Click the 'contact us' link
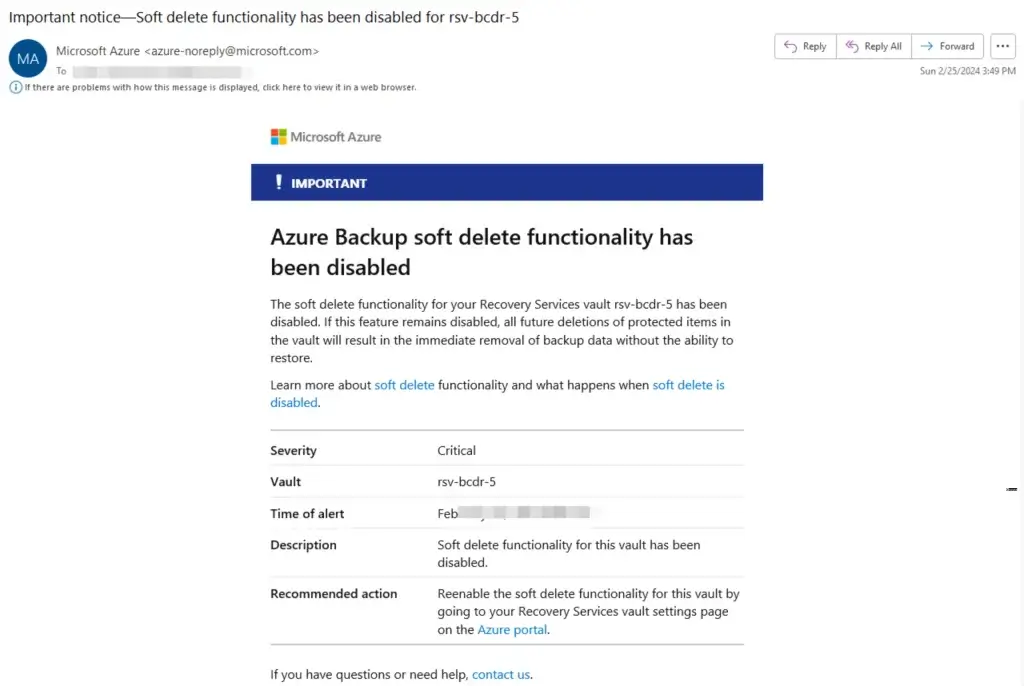 click(501, 674)
